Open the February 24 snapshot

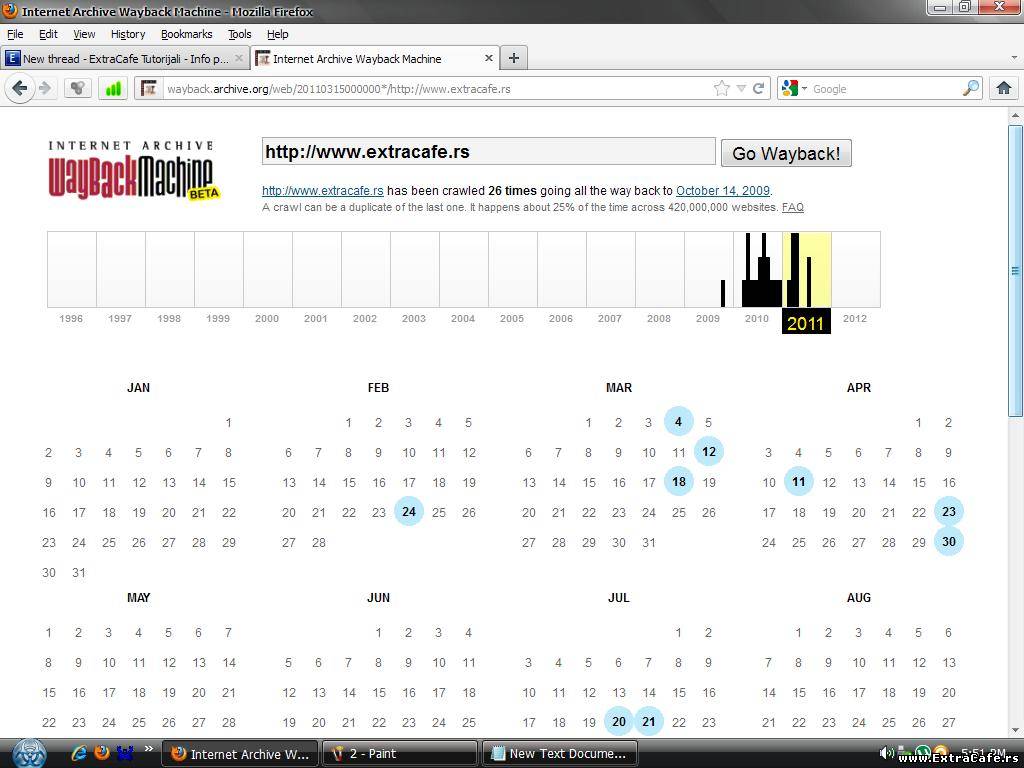pyautogui.click(x=409, y=511)
